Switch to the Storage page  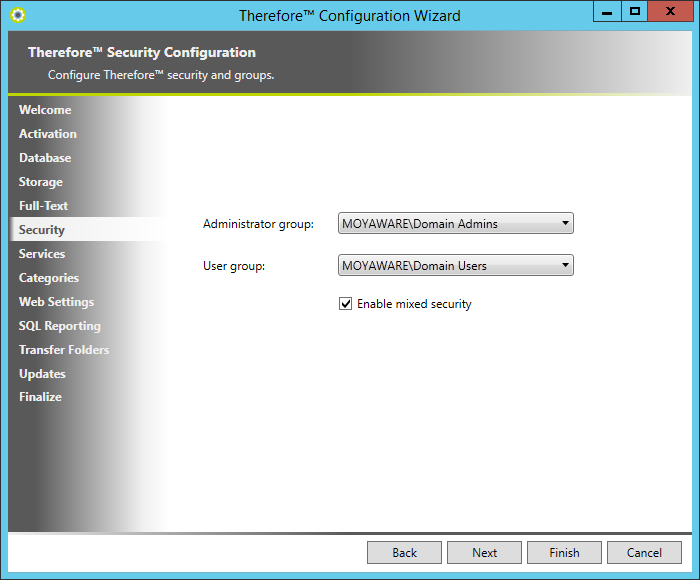[40, 182]
